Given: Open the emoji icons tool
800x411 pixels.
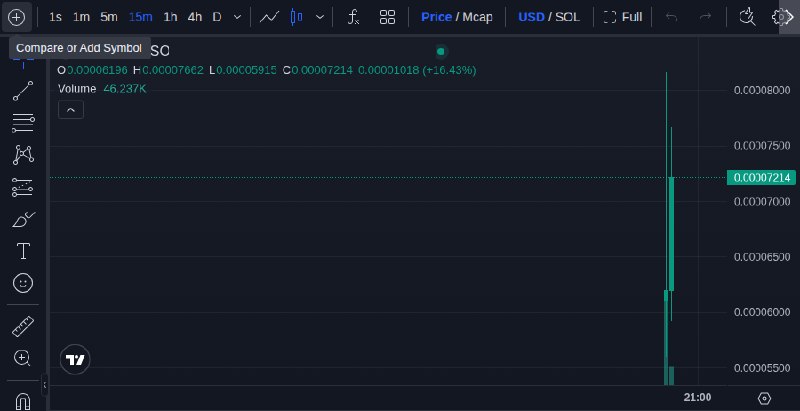Looking at the screenshot, I should 23,283.
